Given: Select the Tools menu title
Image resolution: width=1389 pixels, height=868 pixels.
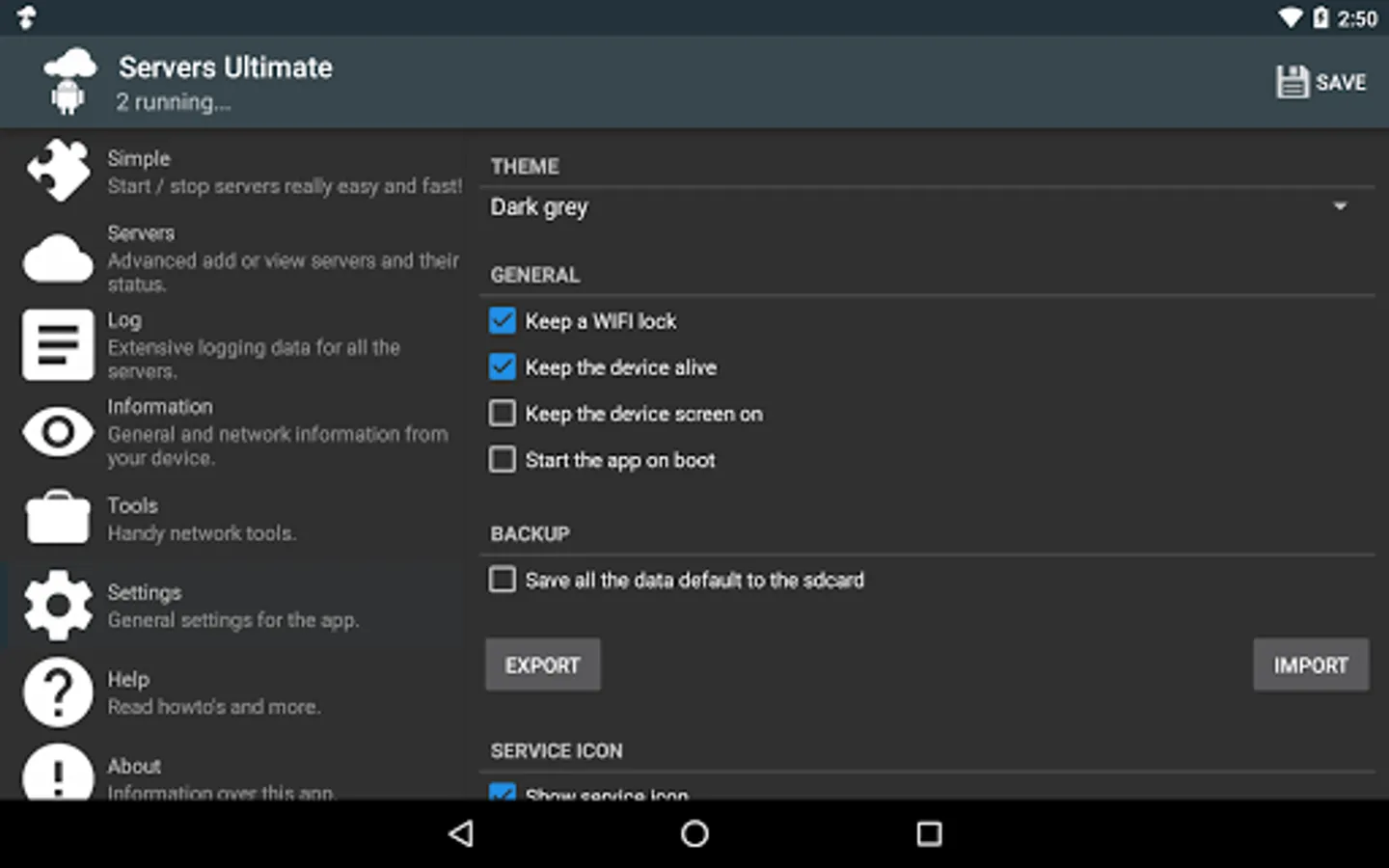Looking at the screenshot, I should tap(132, 505).
